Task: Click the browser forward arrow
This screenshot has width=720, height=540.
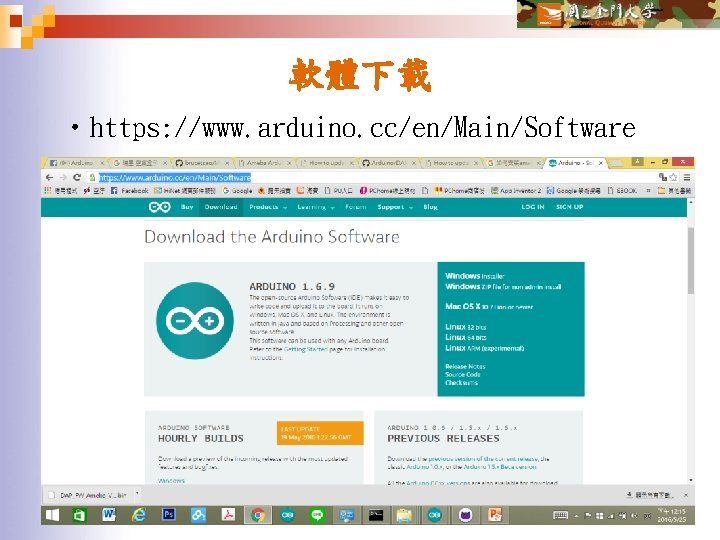Action: coord(63,177)
